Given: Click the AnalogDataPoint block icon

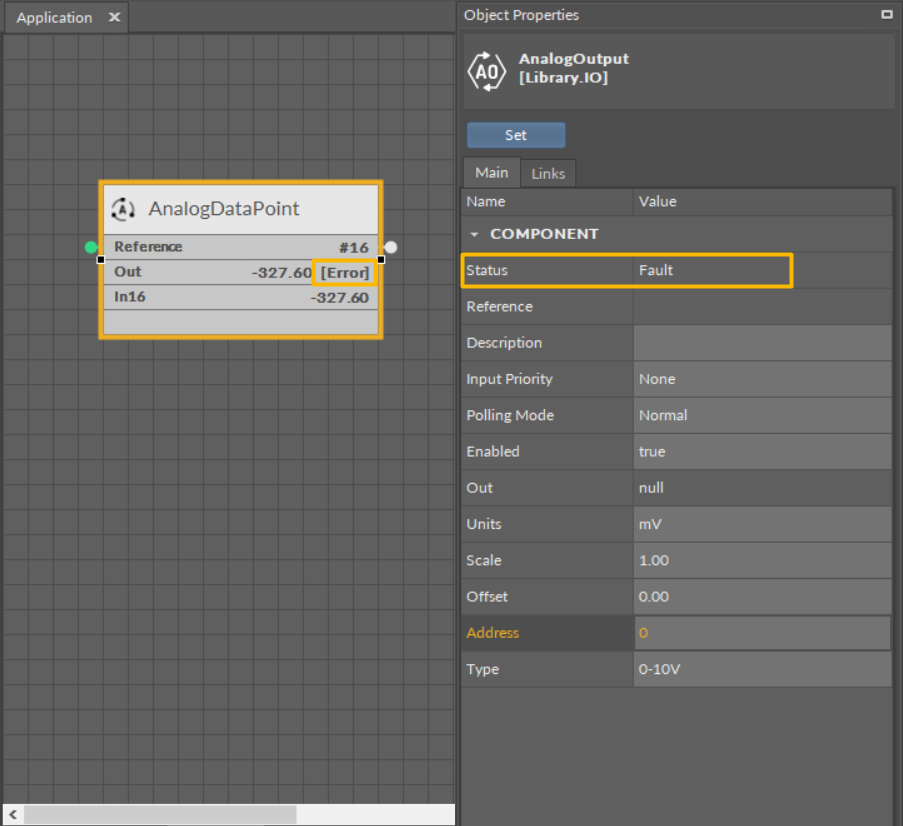Looking at the screenshot, I should pos(123,209).
